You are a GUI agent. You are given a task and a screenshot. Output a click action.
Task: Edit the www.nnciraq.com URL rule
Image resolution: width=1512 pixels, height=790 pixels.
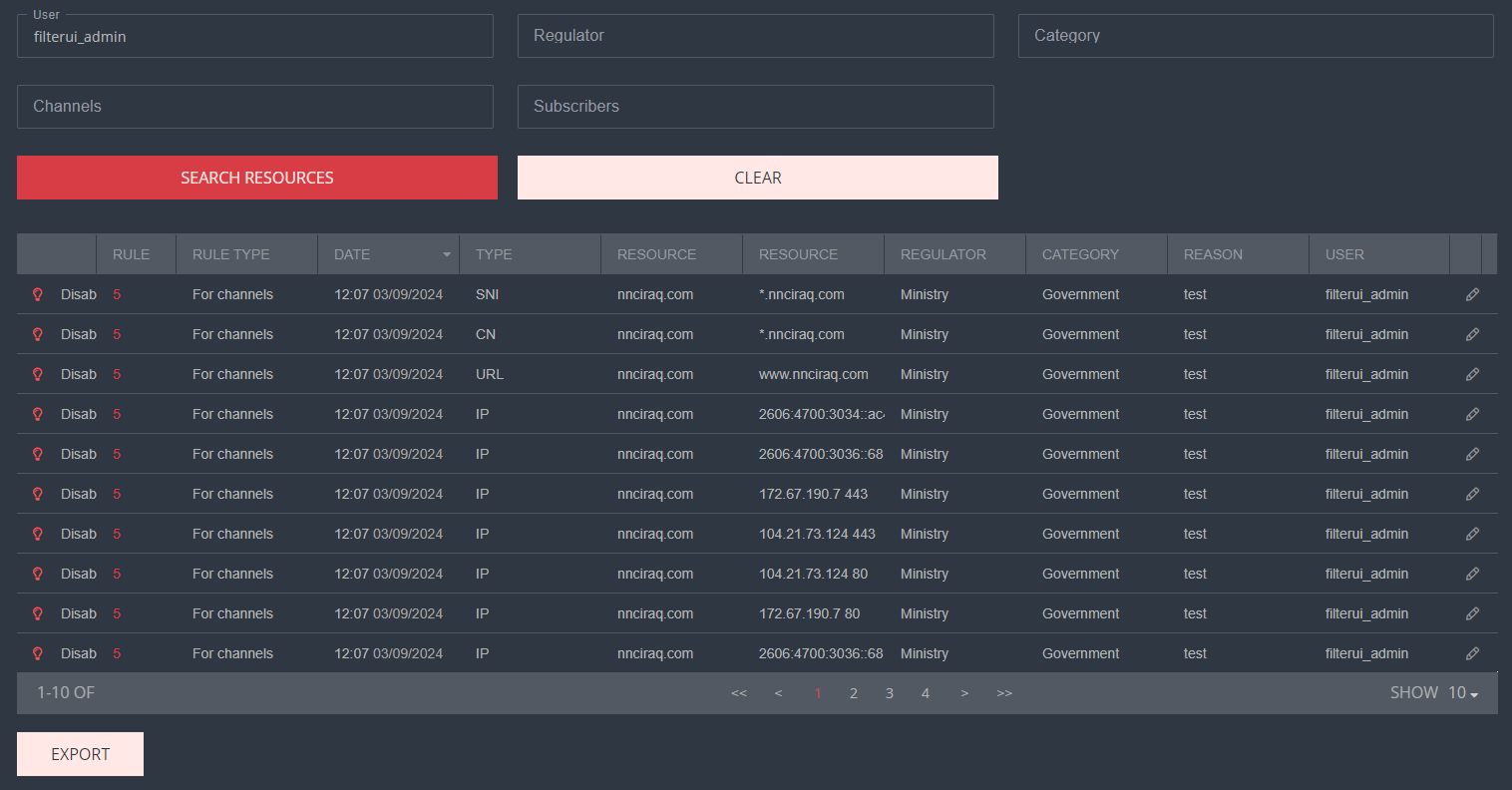point(1472,374)
